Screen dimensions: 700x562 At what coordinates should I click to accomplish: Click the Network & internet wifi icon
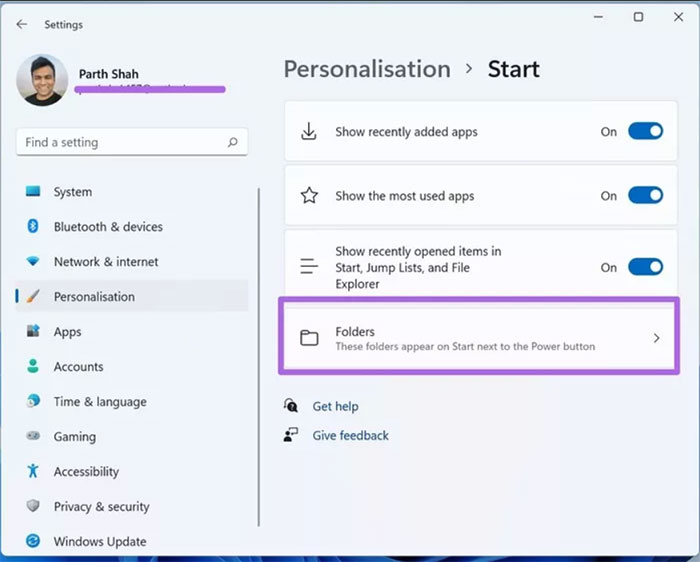pos(33,262)
